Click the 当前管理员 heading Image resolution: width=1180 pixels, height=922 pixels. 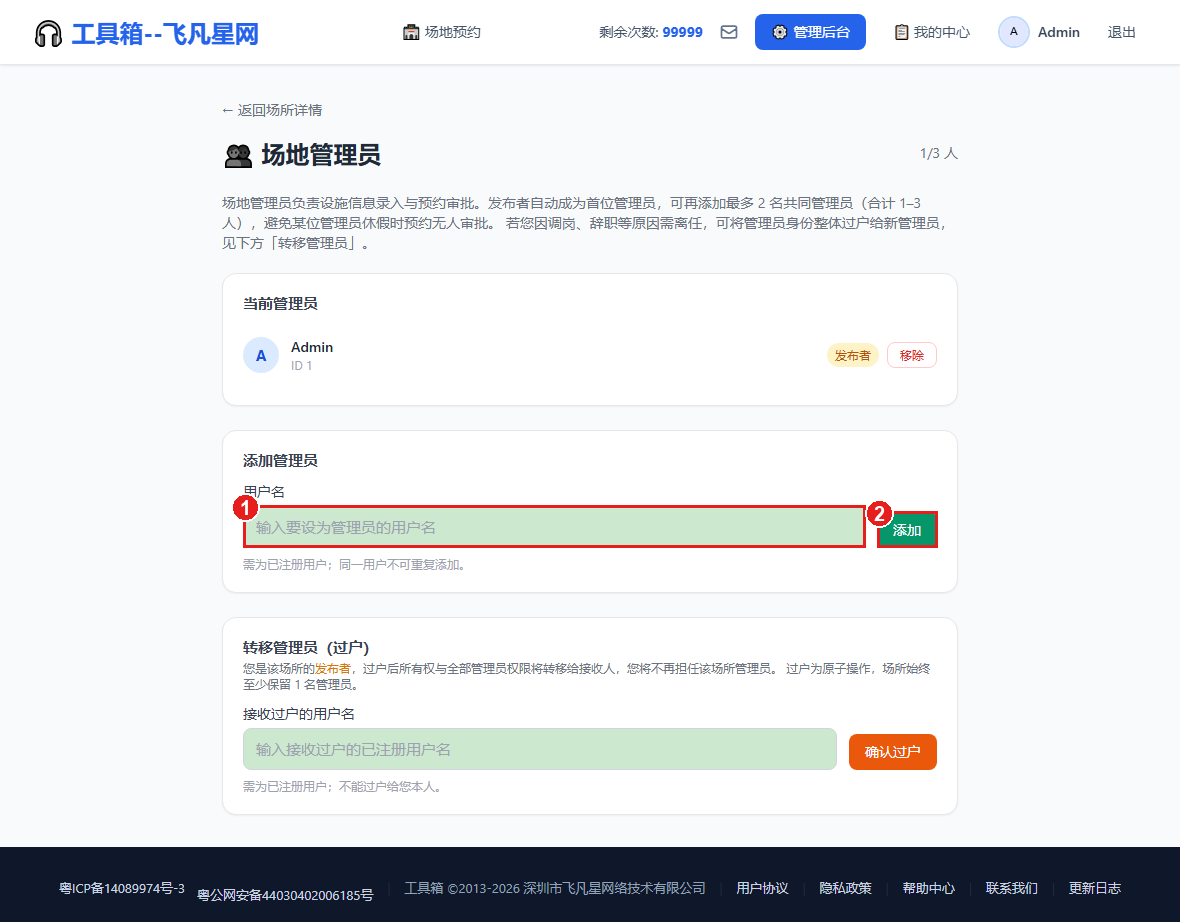pos(280,304)
